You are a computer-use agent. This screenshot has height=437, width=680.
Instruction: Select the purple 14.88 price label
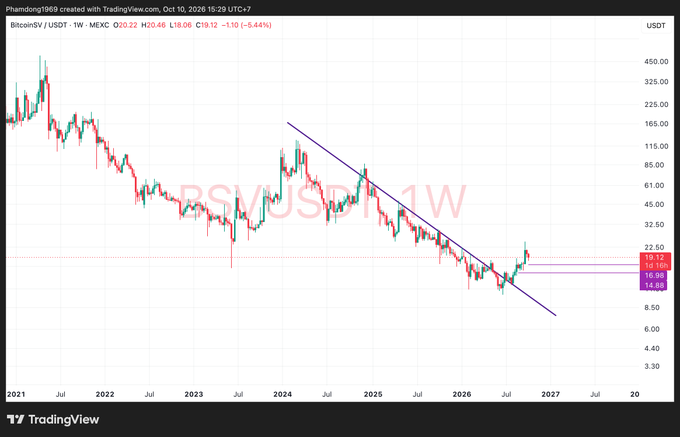tap(655, 285)
